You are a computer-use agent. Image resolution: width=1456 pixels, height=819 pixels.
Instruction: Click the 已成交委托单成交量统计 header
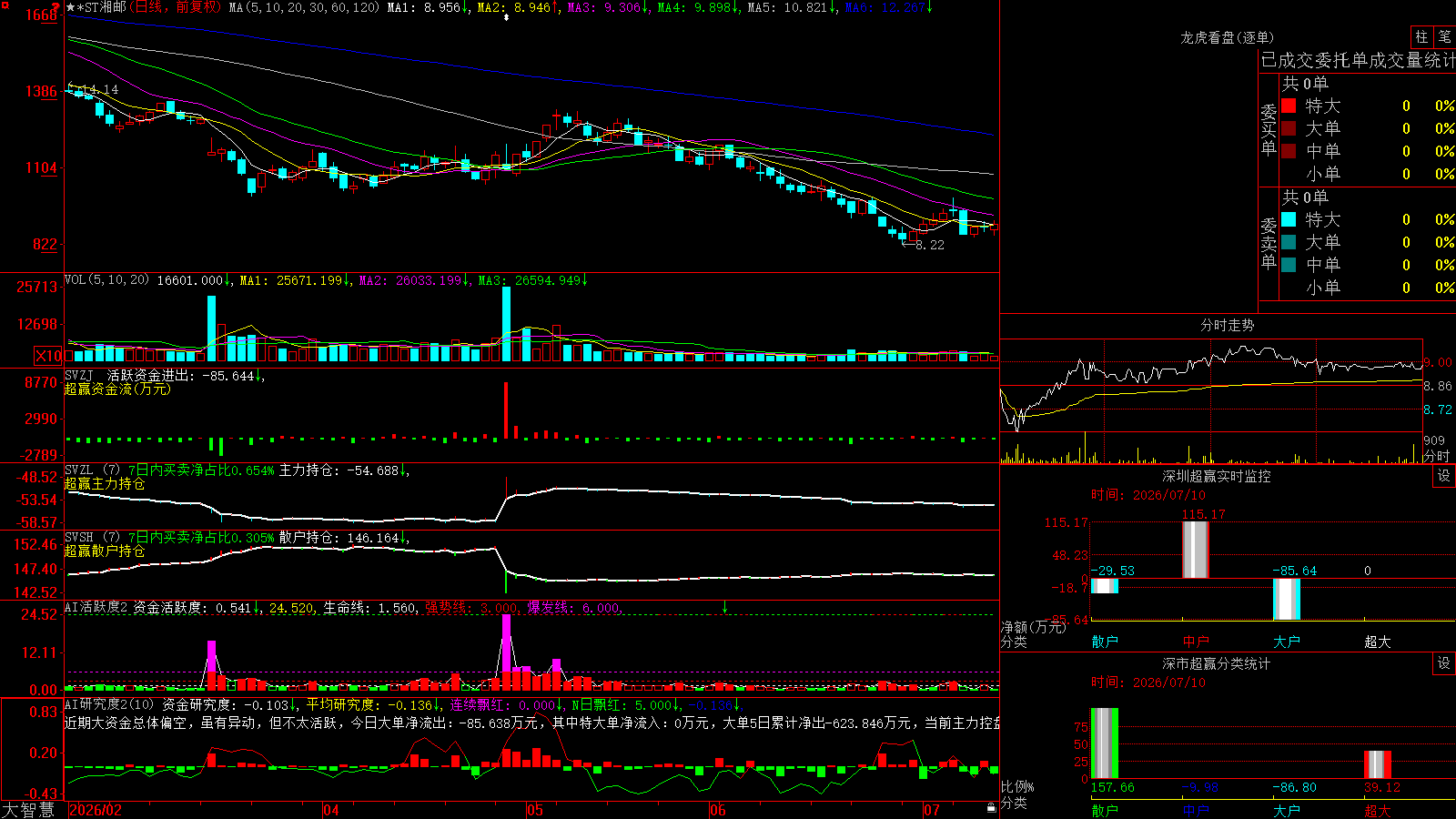1358,60
